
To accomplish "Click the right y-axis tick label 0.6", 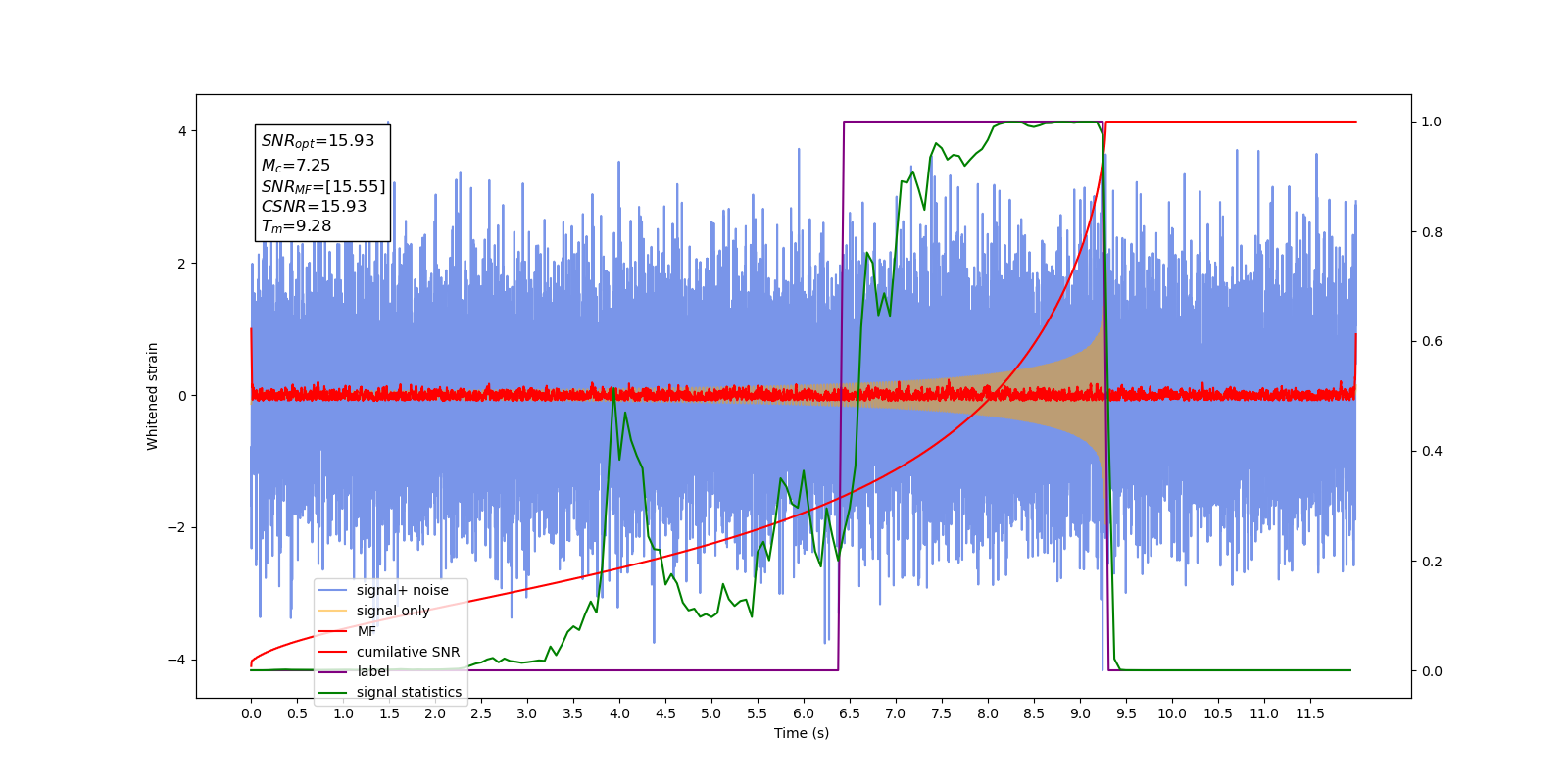I will click(1432, 342).
